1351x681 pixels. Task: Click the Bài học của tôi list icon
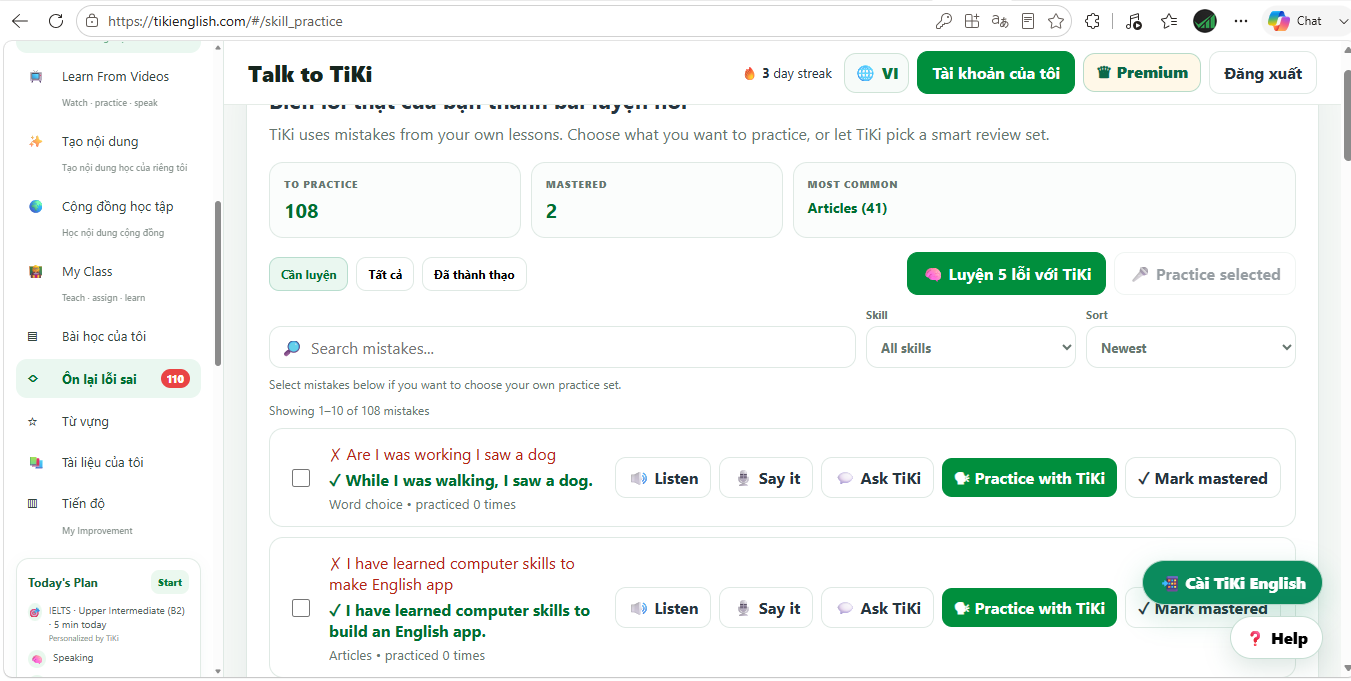point(33,336)
